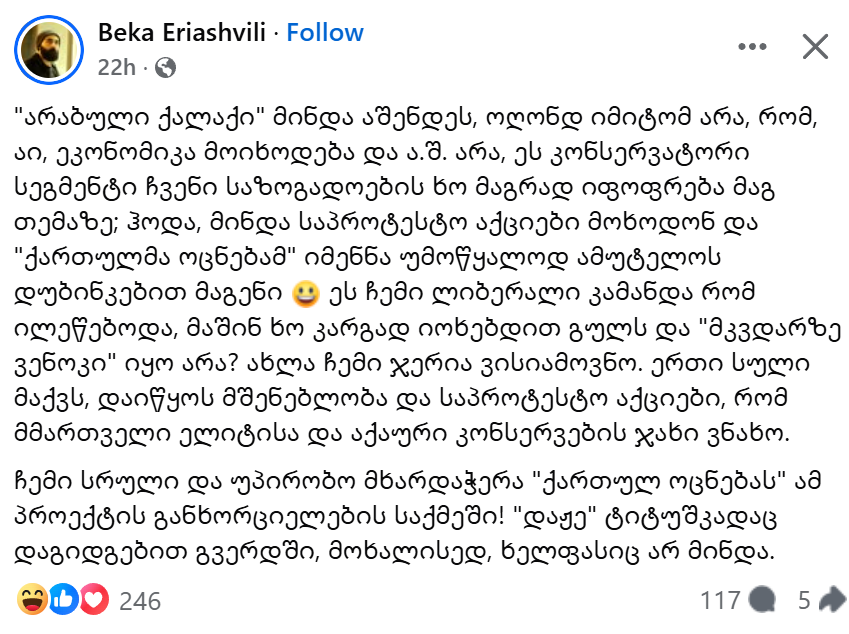Click the comment bubble icon
This screenshot has width=849, height=634.
(x=761, y=600)
